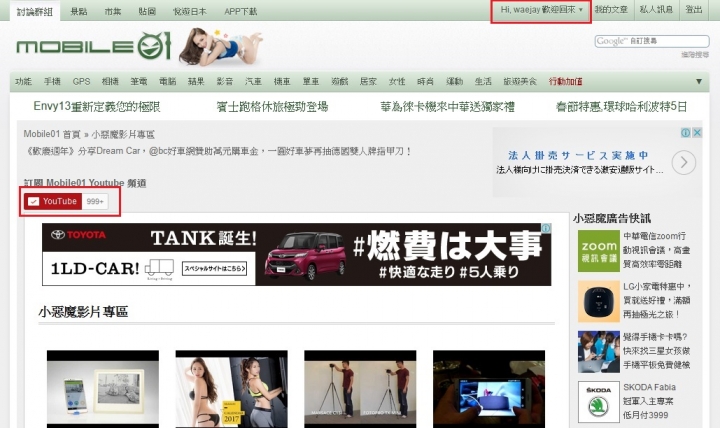Click the Google 自訂搜尋 search field
This screenshot has width=720, height=428.
click(652, 41)
